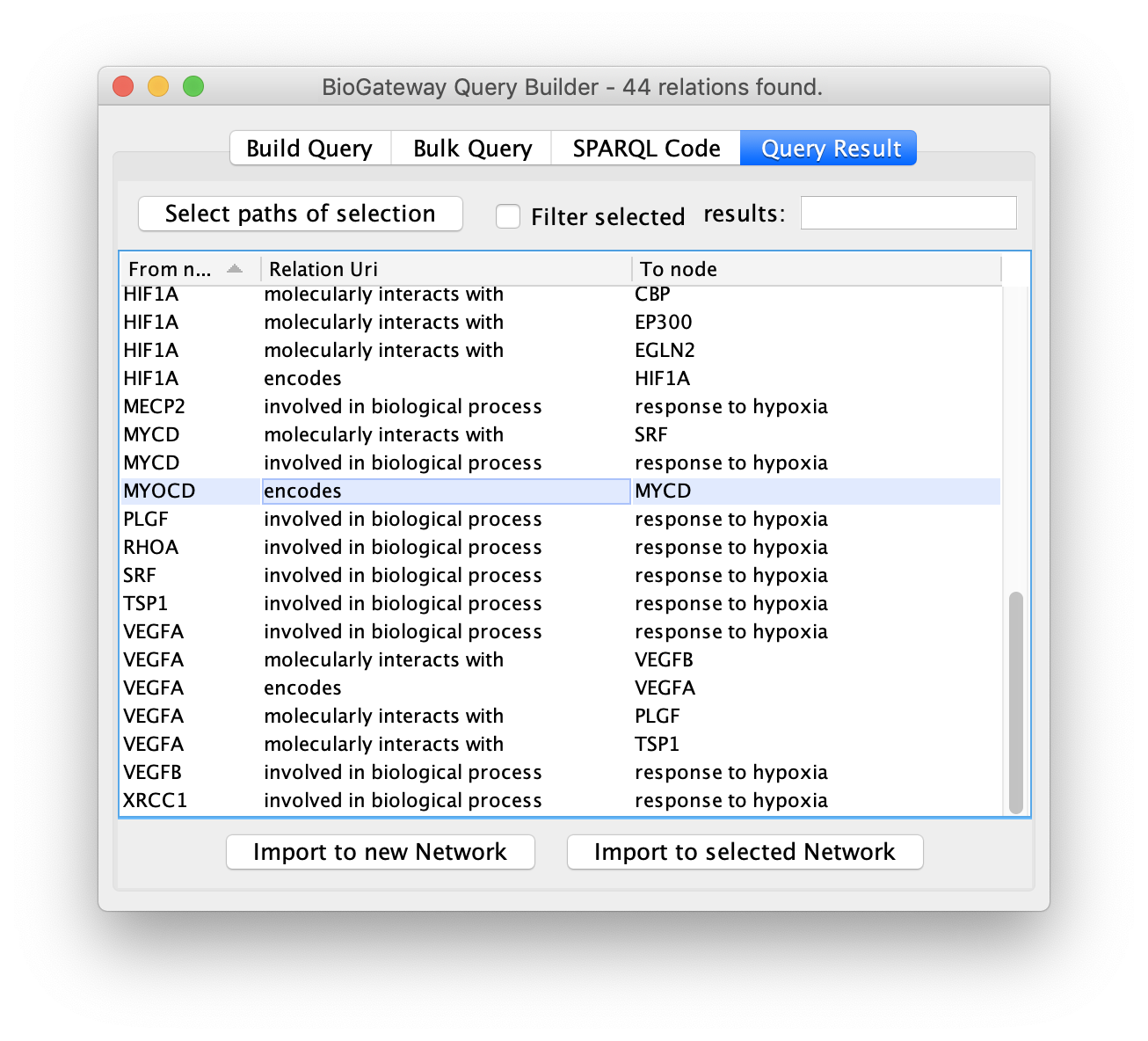Screen dimensions: 1148x1041
Task: Select the HIF1A row with EGLN2
Action: pos(561,350)
